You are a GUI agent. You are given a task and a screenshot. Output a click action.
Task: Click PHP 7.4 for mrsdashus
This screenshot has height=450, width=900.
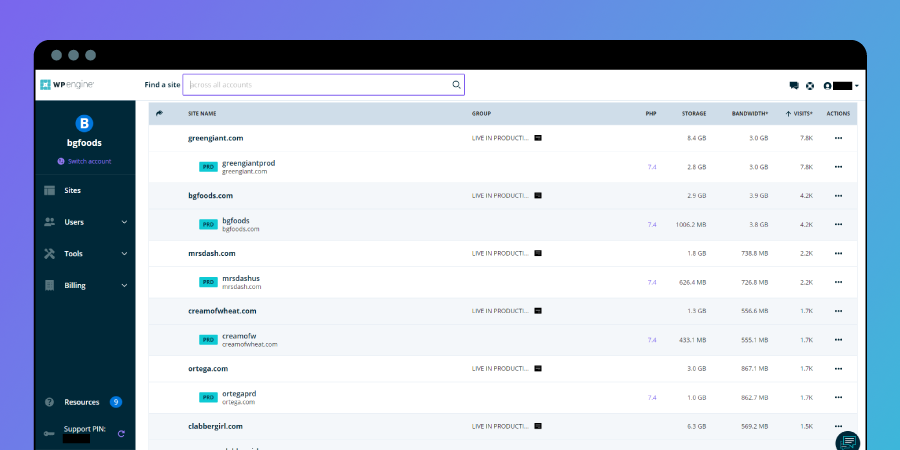pyautogui.click(x=652, y=282)
